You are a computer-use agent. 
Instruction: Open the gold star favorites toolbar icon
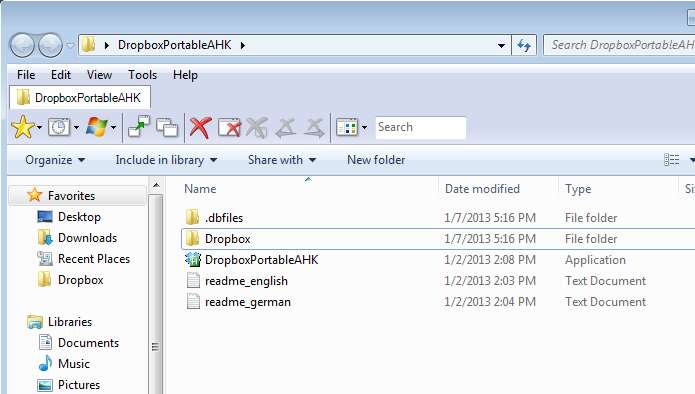point(23,127)
